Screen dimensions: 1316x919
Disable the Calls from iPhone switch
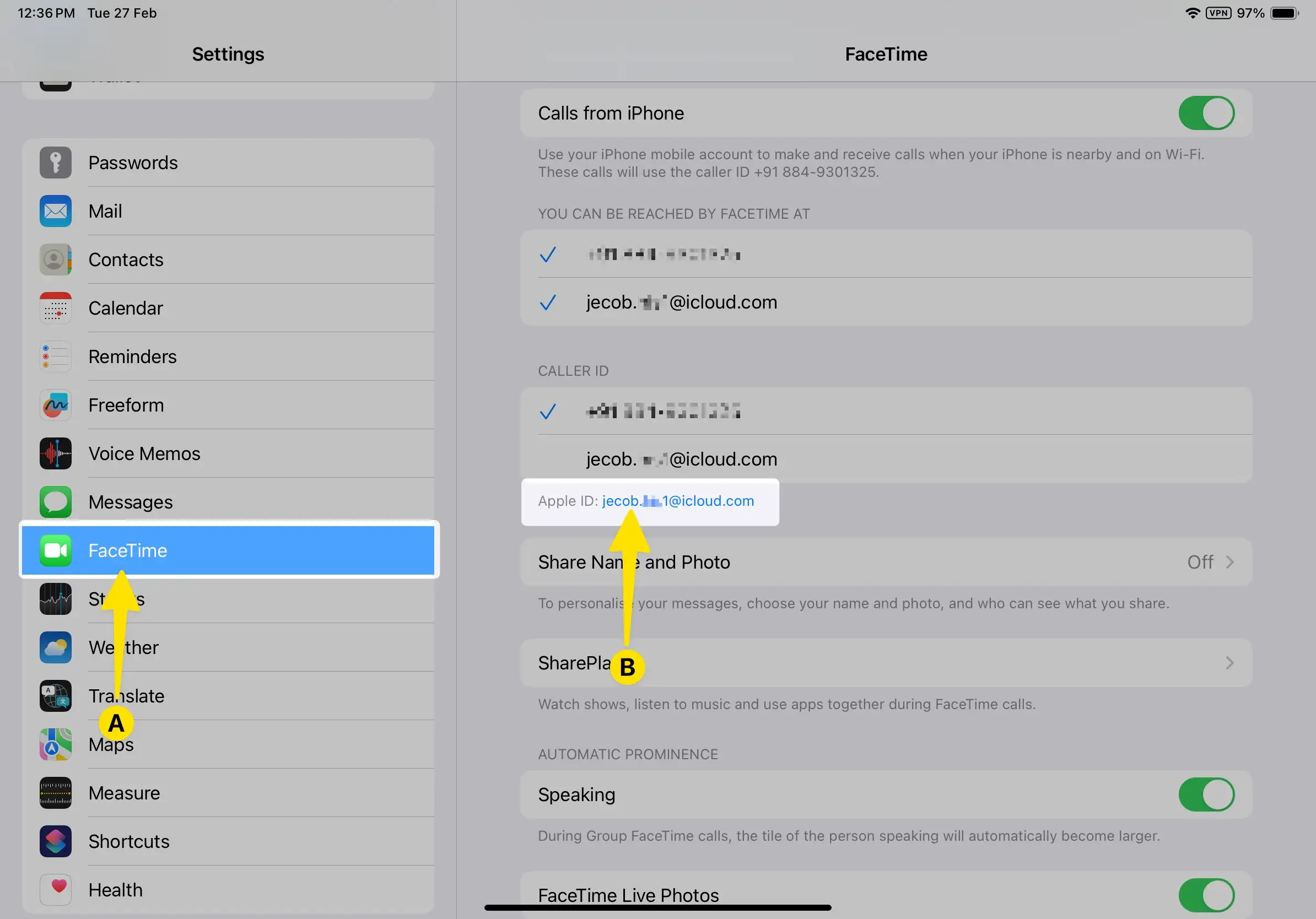click(x=1206, y=113)
